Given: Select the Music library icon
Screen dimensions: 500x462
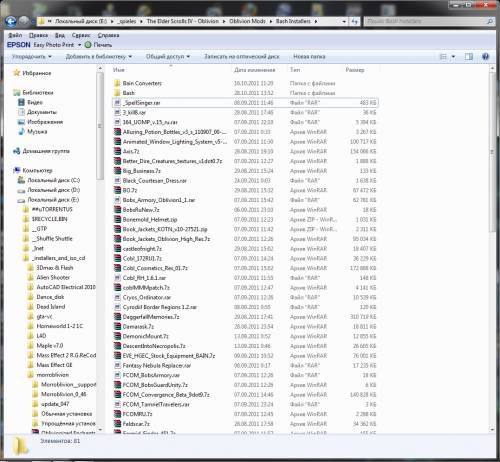Looking at the screenshot, I should point(21,131).
